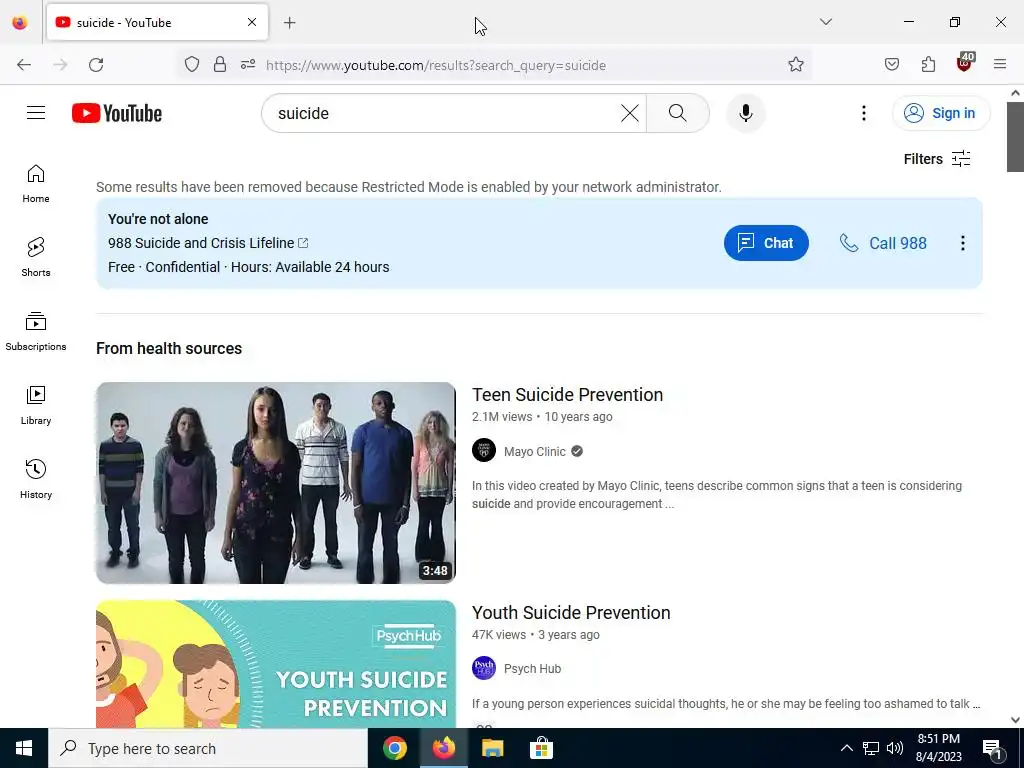This screenshot has width=1024, height=768.
Task: Click the YouTube logo
Action: click(117, 113)
